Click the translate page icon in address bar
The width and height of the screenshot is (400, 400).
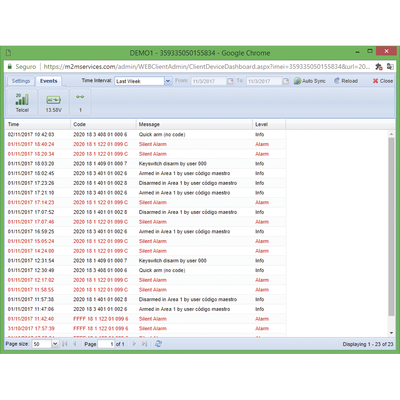click(x=390, y=66)
